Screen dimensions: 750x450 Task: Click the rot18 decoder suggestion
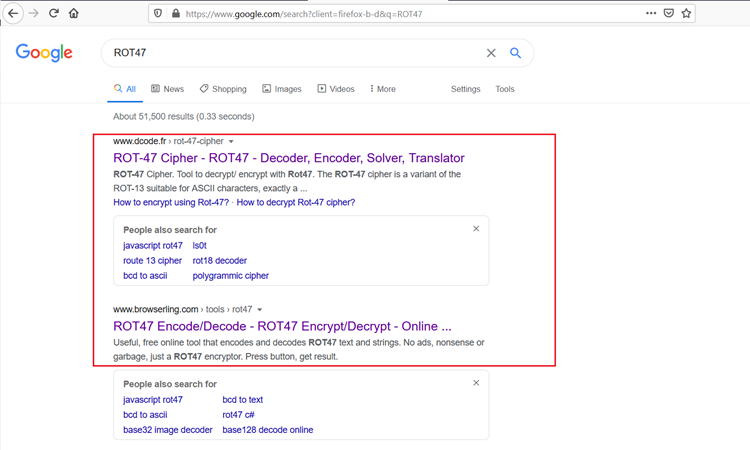tap(219, 260)
